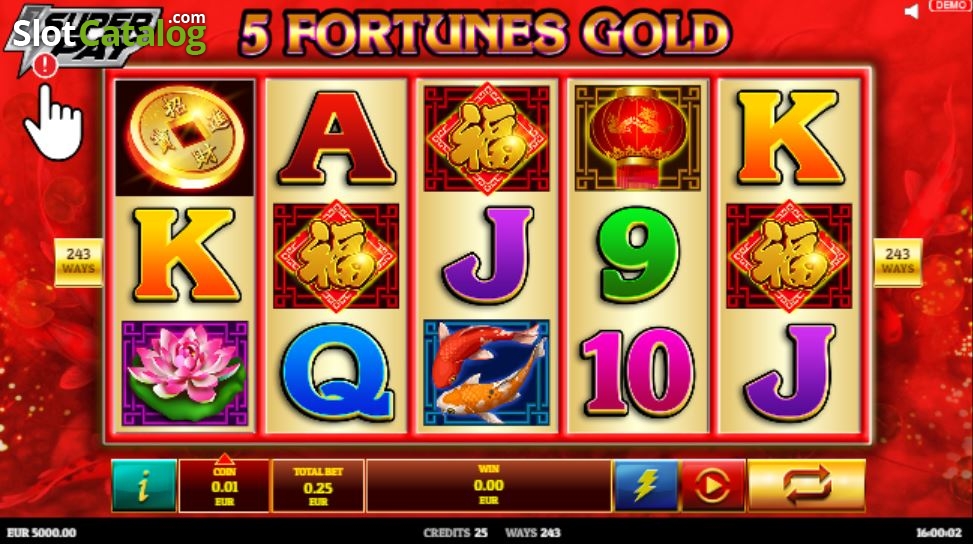Expand the coin value selector arrow

pyautogui.click(x=224, y=460)
